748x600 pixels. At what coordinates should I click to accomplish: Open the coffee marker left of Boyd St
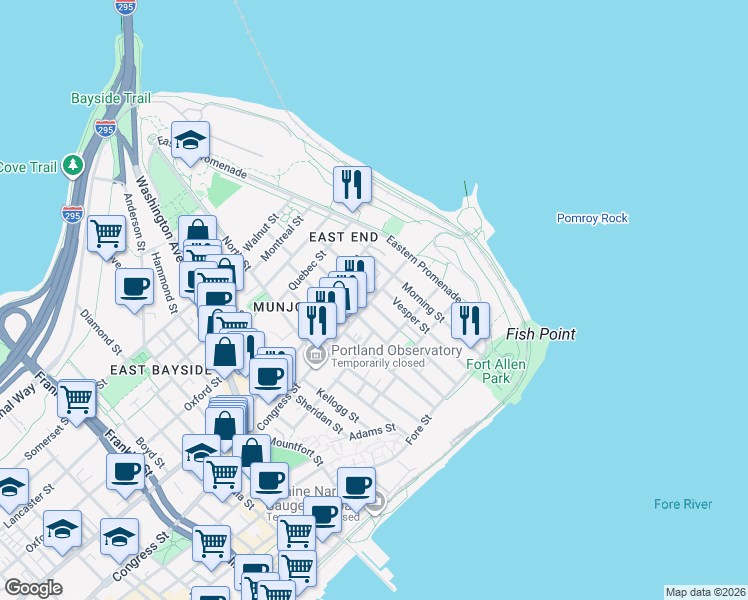[125, 474]
